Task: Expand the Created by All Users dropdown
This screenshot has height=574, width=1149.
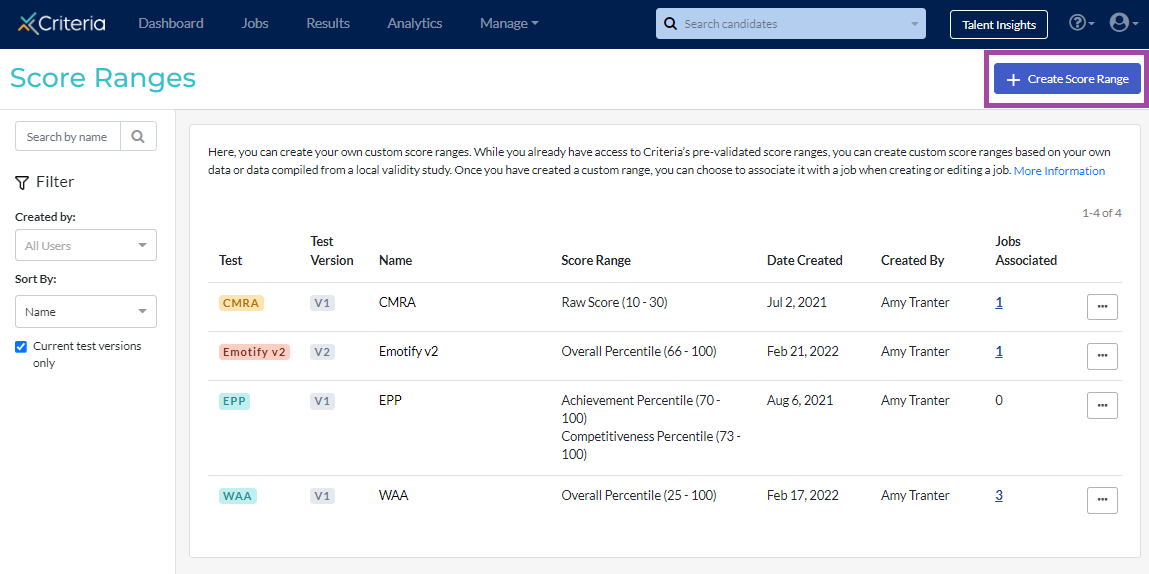Action: (x=86, y=246)
